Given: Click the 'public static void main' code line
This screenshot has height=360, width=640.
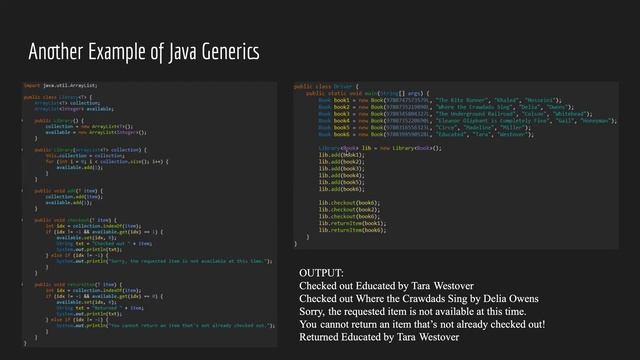Looking at the screenshot, I should (x=367, y=93).
